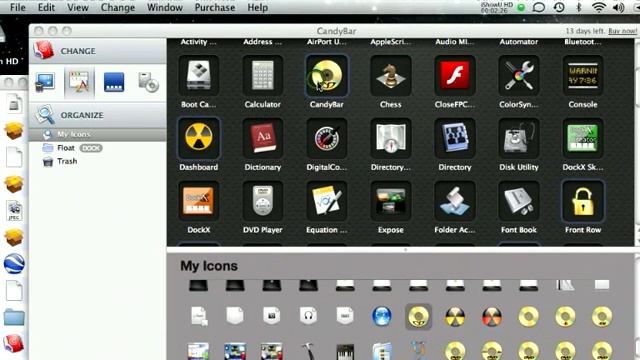This screenshot has width=640, height=360.
Task: Click the CandyBar disc icon in grid
Action: (x=327, y=76)
